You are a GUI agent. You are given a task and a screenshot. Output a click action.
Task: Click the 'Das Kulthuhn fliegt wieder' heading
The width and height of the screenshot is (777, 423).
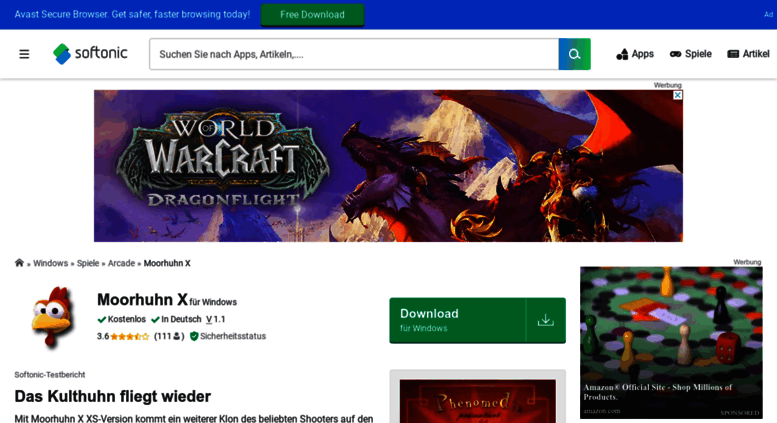pyautogui.click(x=112, y=396)
